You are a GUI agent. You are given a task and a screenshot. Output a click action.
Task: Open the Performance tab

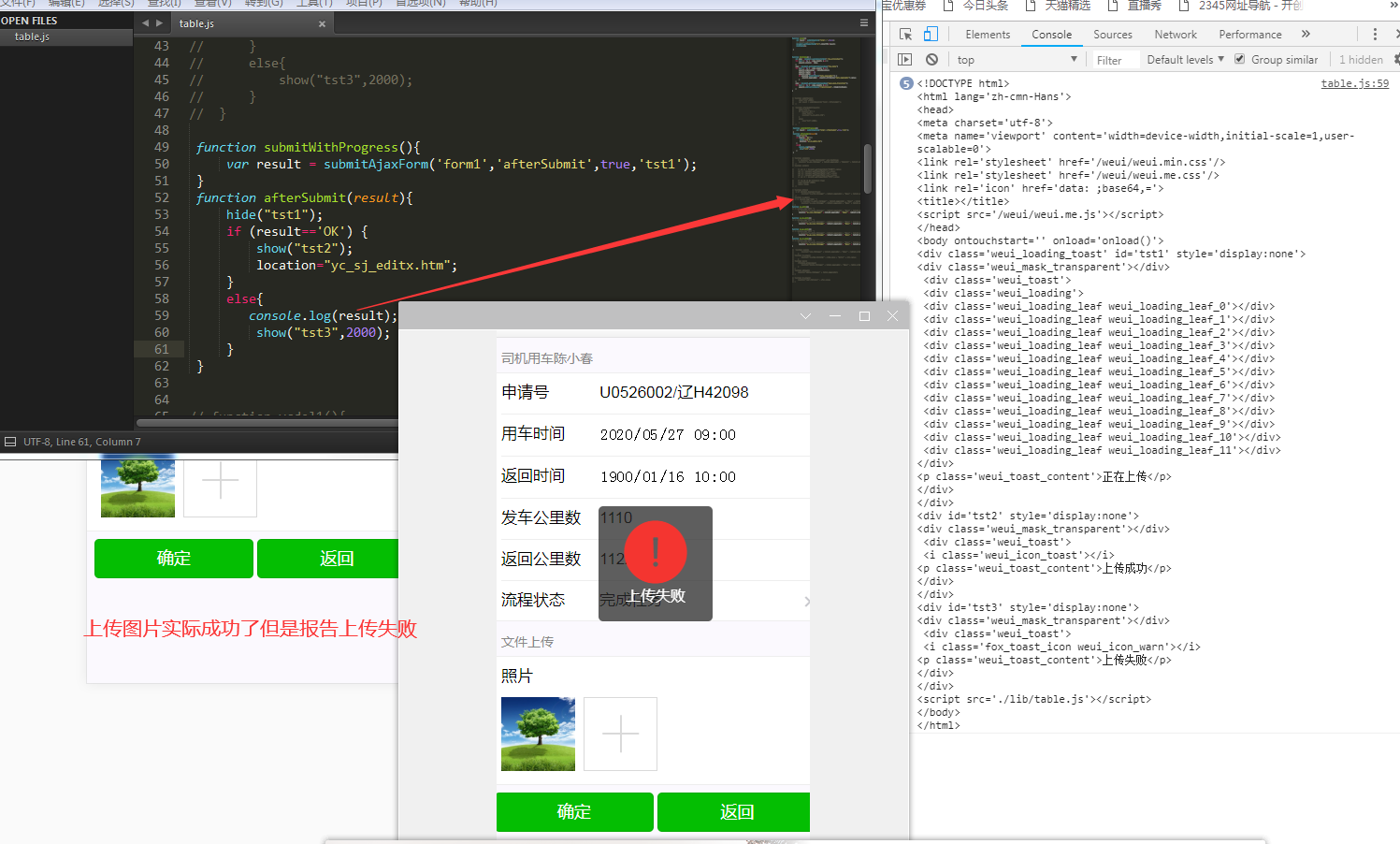(1250, 35)
